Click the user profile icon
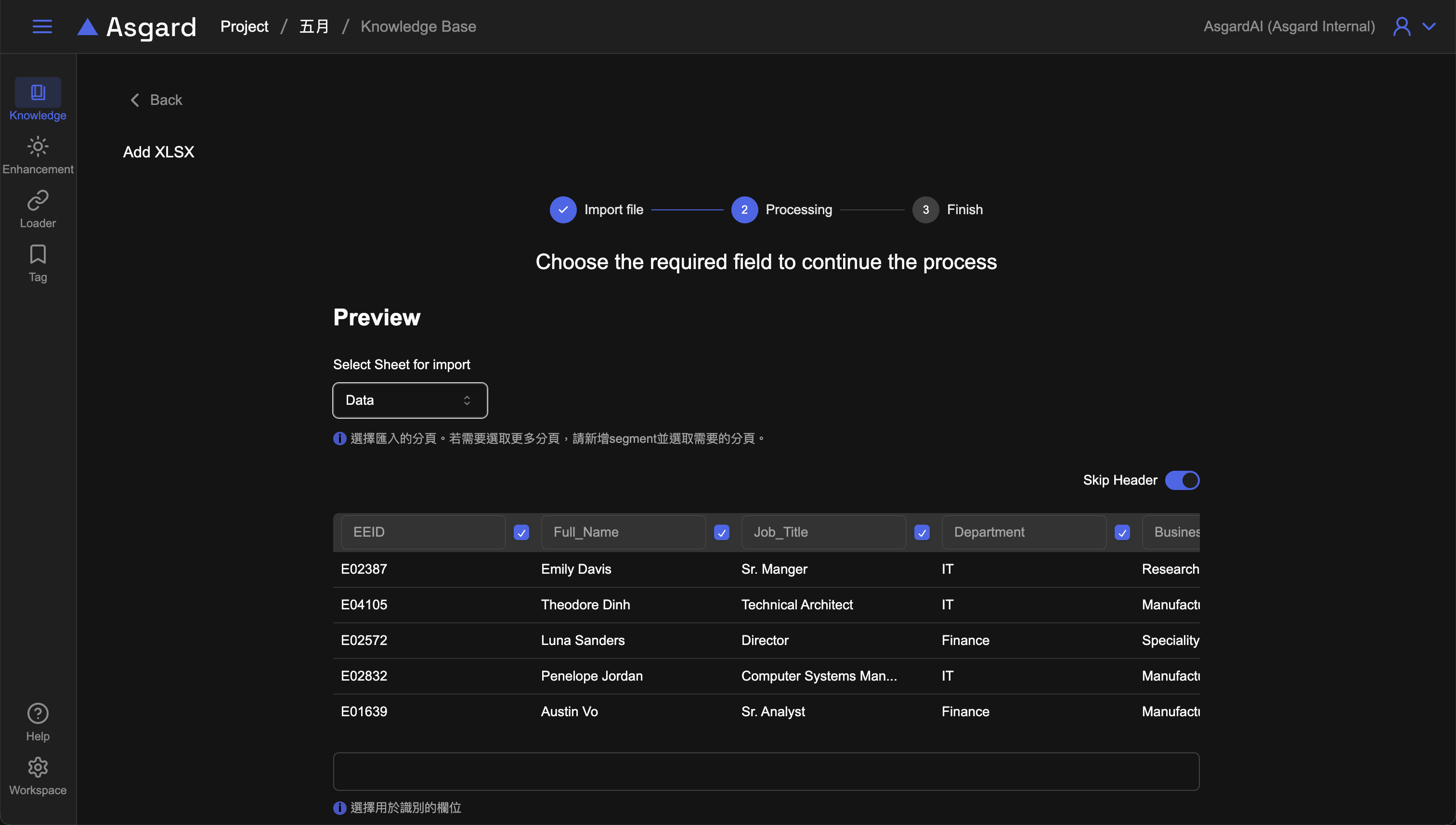This screenshot has width=1456, height=825. coord(1401,26)
